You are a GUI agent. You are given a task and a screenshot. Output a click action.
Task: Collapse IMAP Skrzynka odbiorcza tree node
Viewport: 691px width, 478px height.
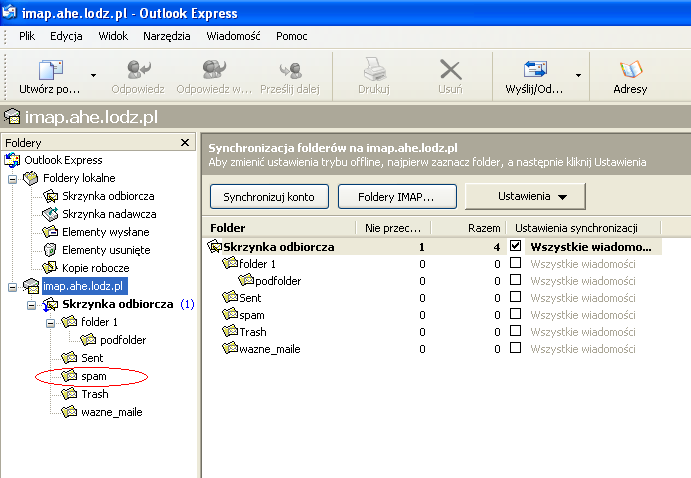click(x=31, y=305)
